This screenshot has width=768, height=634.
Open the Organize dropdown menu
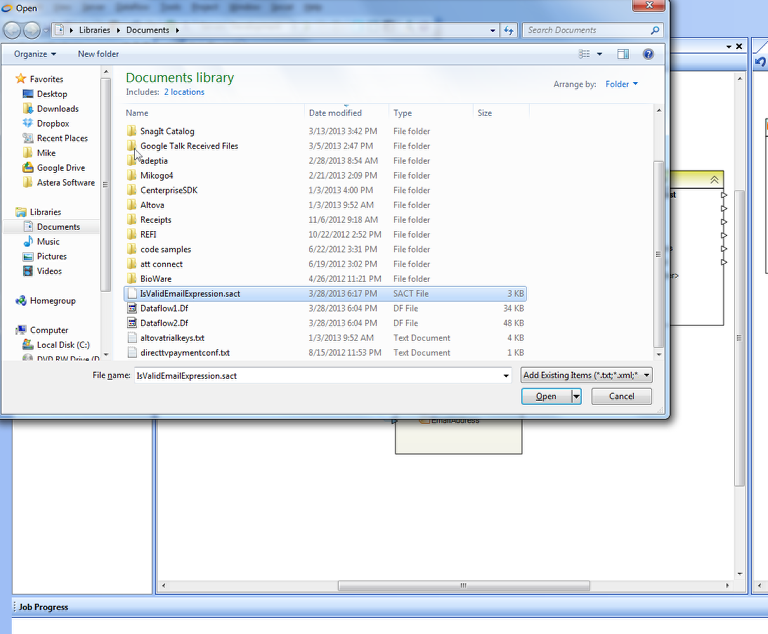click(35, 54)
